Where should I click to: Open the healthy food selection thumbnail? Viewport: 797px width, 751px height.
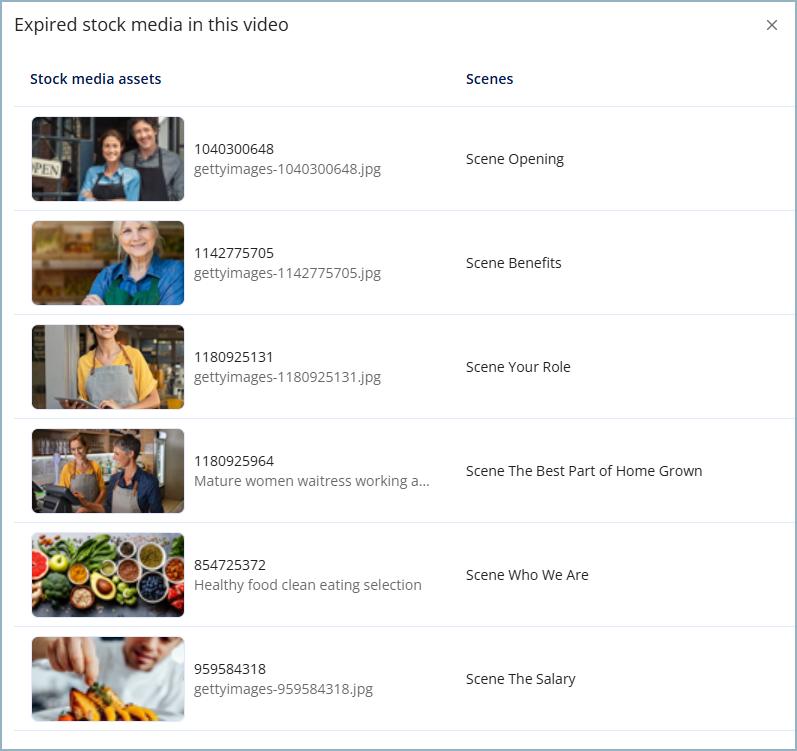pos(108,575)
